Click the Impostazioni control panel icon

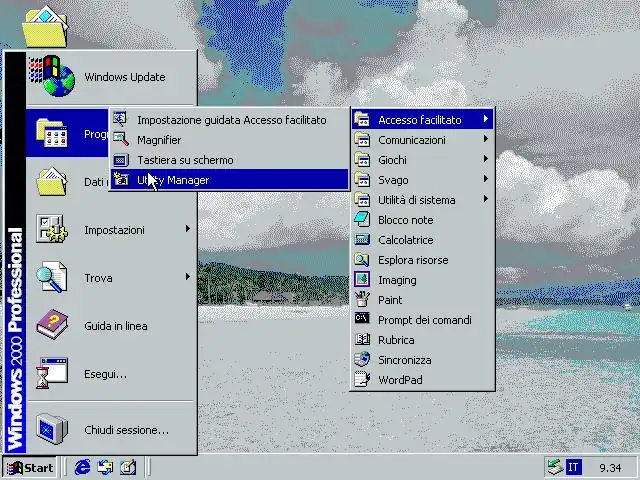pos(51,229)
